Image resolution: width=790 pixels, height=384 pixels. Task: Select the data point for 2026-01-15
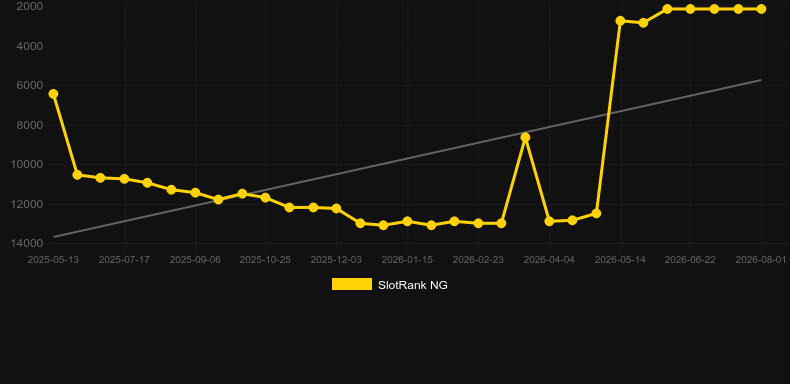(x=407, y=221)
